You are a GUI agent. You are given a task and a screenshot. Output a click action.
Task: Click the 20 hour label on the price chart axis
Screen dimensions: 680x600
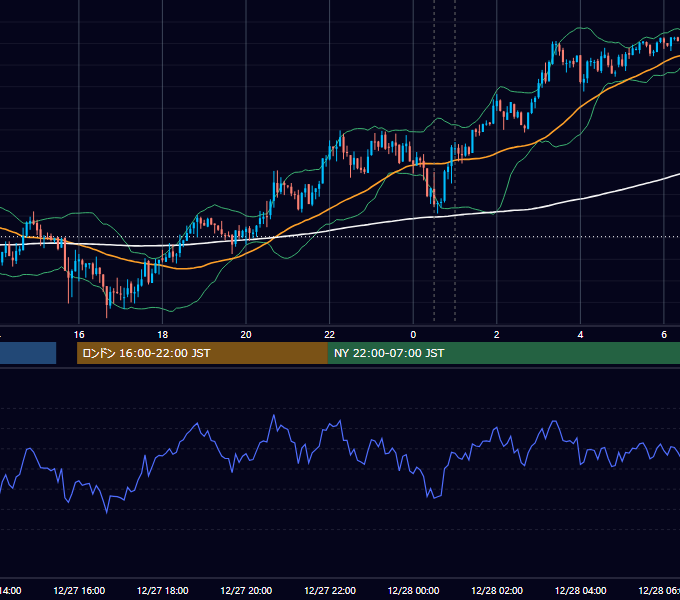pyautogui.click(x=246, y=335)
